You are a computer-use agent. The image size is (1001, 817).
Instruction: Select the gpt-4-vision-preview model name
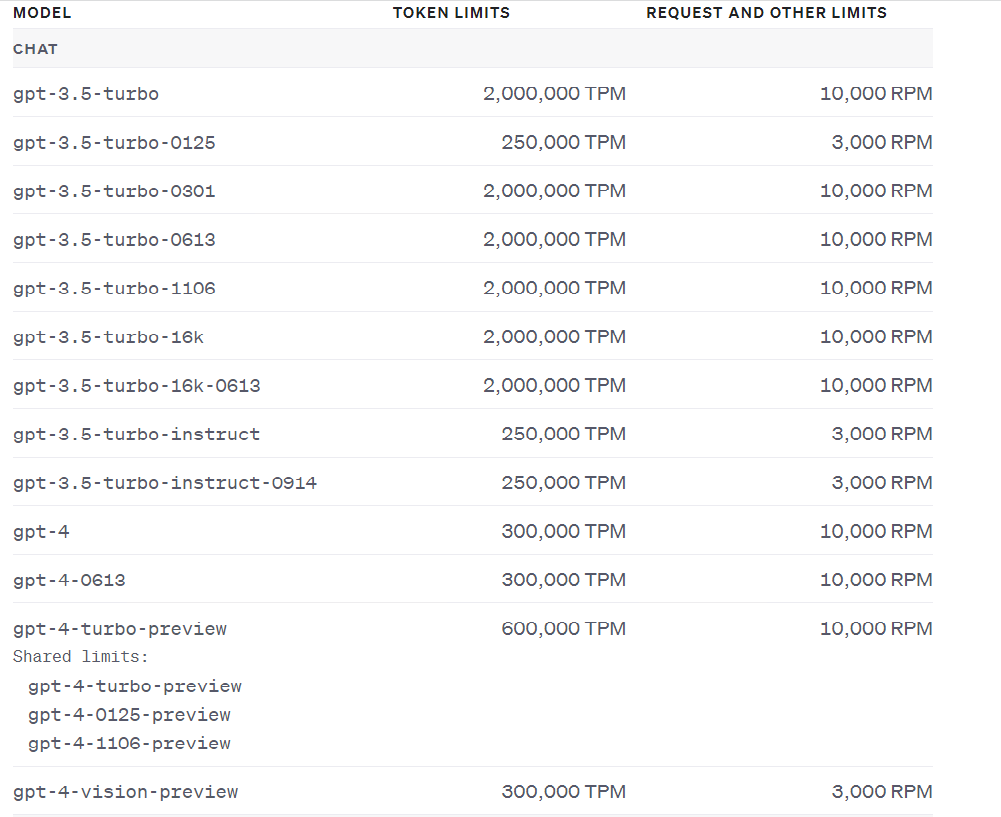pyautogui.click(x=125, y=792)
